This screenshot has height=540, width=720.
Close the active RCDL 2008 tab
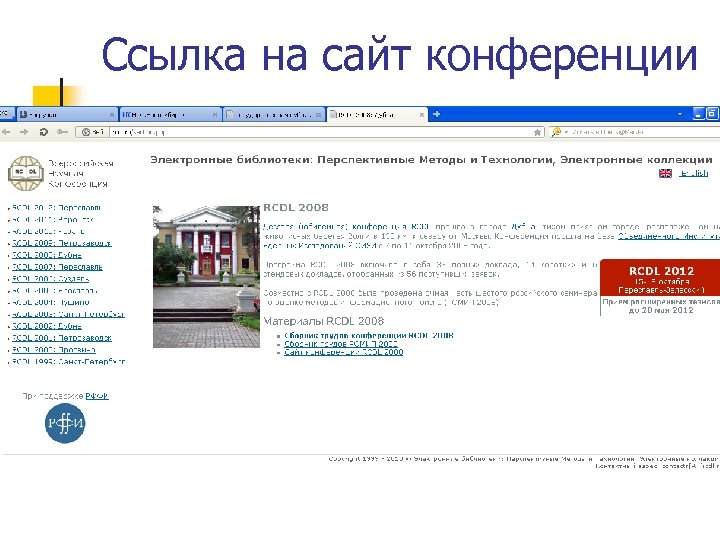(x=422, y=115)
